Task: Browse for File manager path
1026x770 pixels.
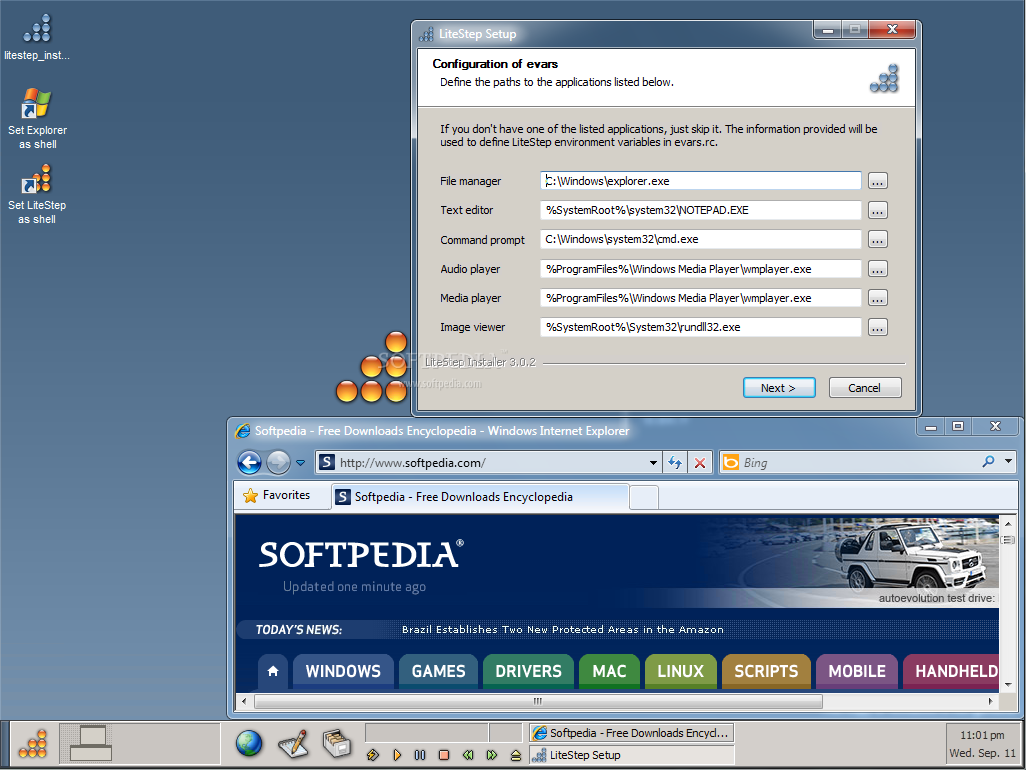Action: point(877,181)
